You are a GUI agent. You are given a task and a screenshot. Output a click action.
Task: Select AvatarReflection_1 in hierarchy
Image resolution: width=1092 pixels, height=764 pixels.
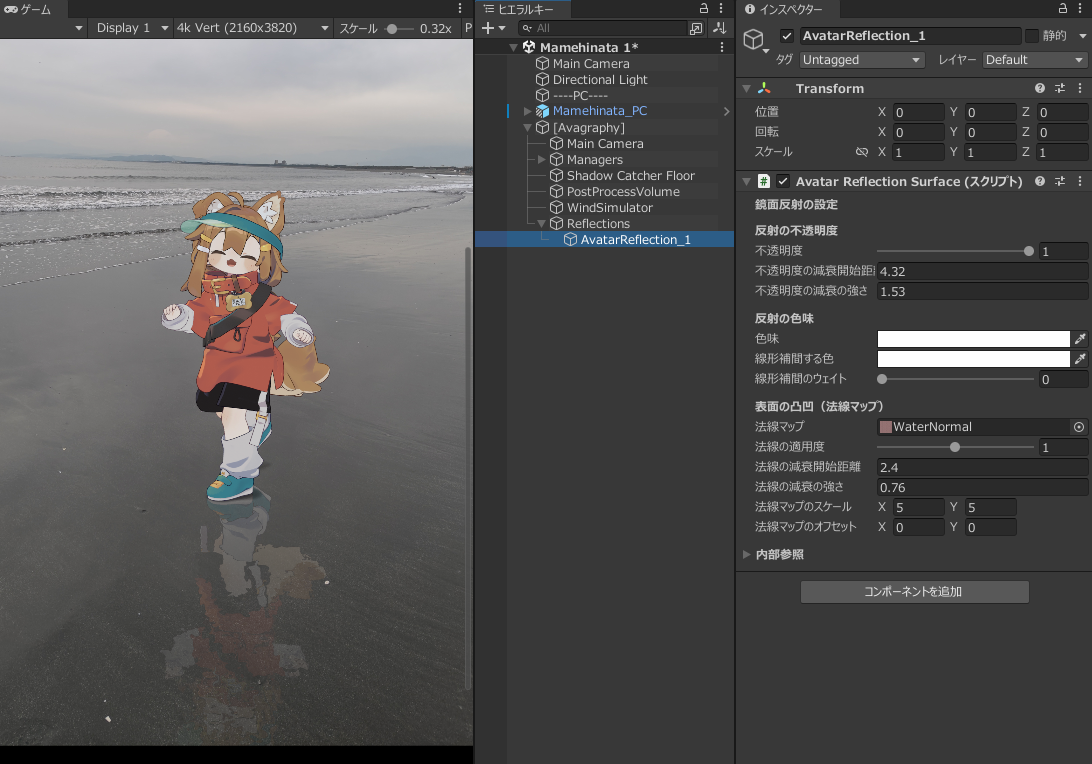[635, 240]
